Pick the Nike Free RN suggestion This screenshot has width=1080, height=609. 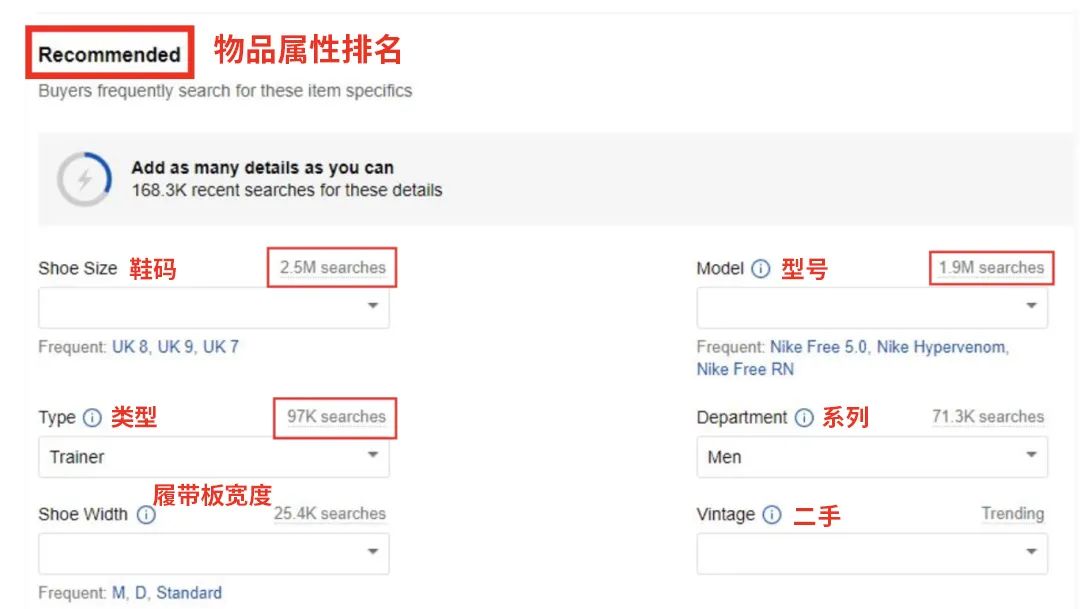coord(745,369)
